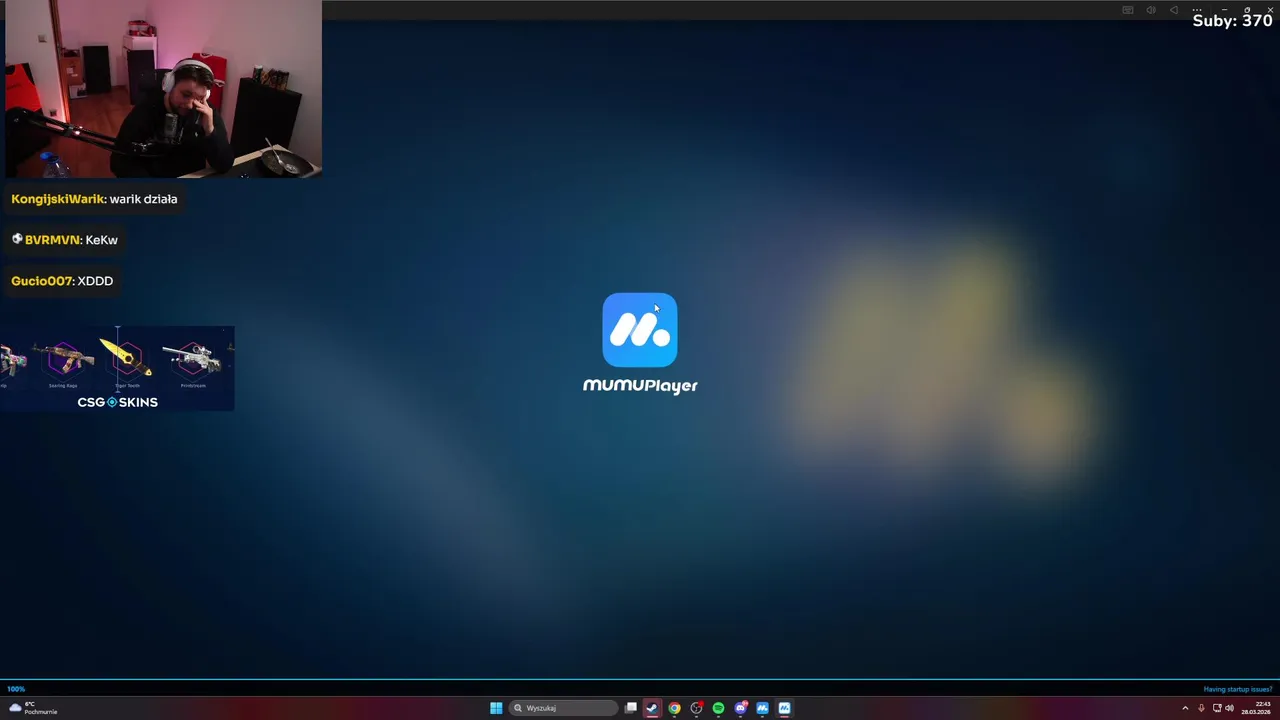Open the 'Having startup issues?' link
The image size is (1280, 720).
click(1238, 689)
